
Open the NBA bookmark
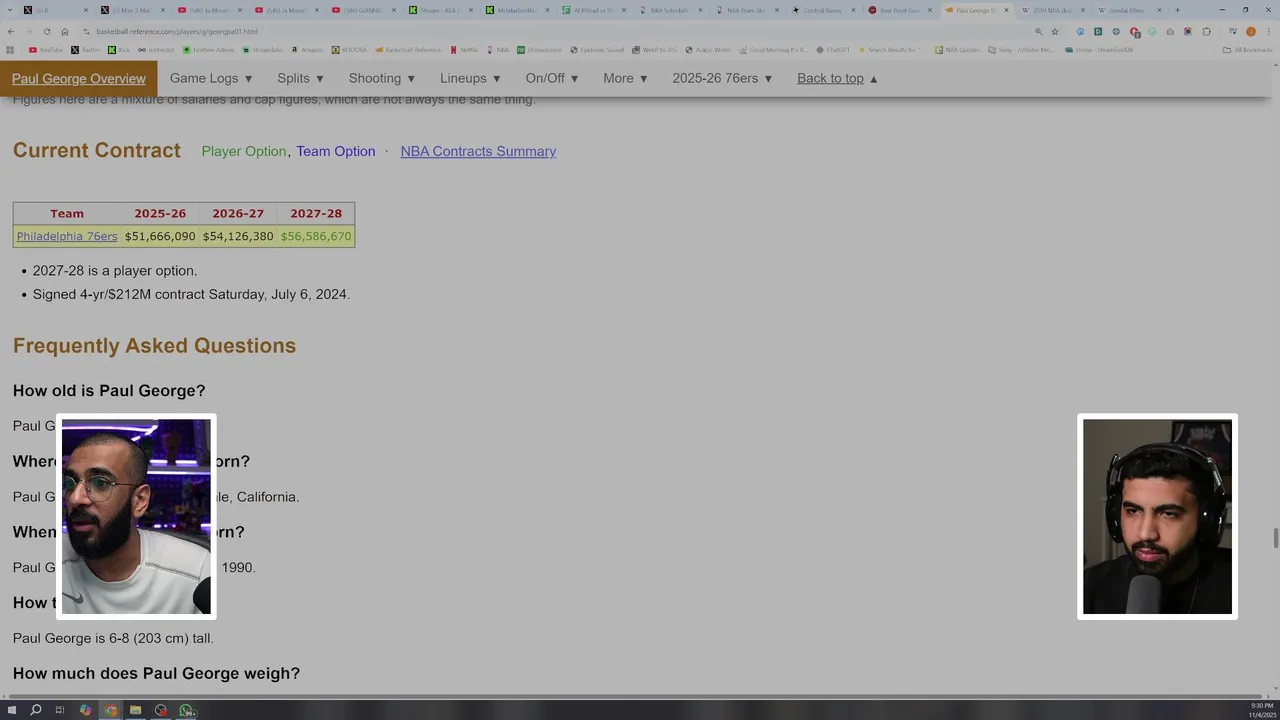(x=498, y=49)
